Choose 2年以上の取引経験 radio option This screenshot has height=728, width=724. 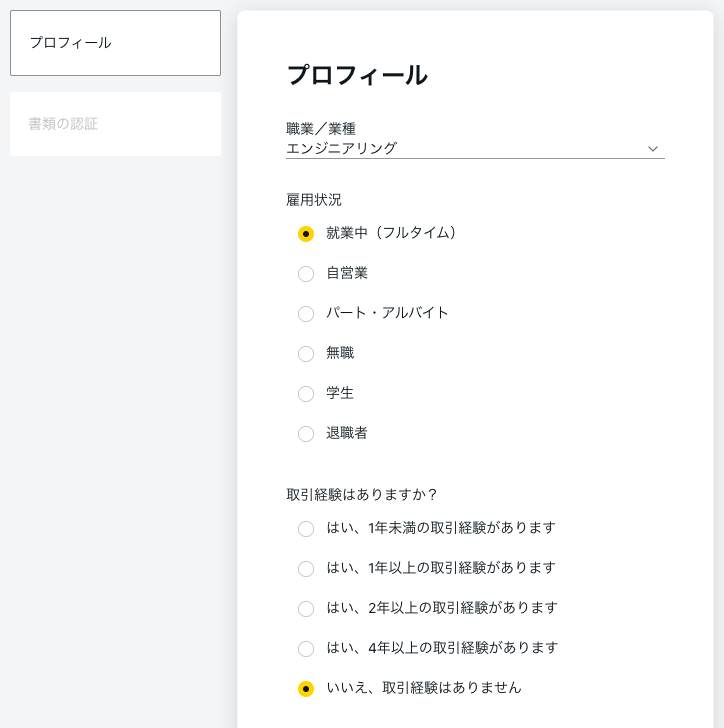pos(306,608)
